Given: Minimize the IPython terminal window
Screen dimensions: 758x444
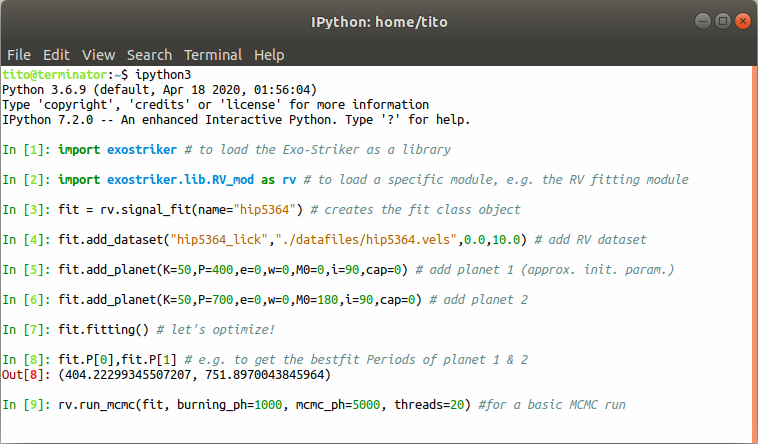Looking at the screenshot, I should [x=702, y=21].
